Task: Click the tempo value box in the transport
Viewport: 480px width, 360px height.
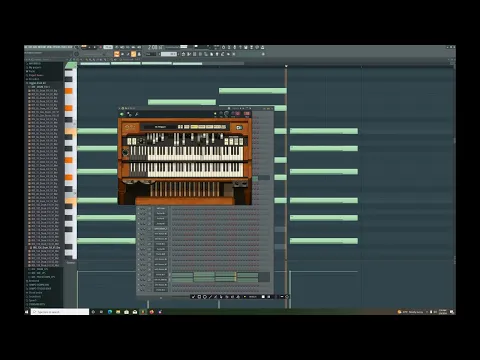Action: pos(108,47)
